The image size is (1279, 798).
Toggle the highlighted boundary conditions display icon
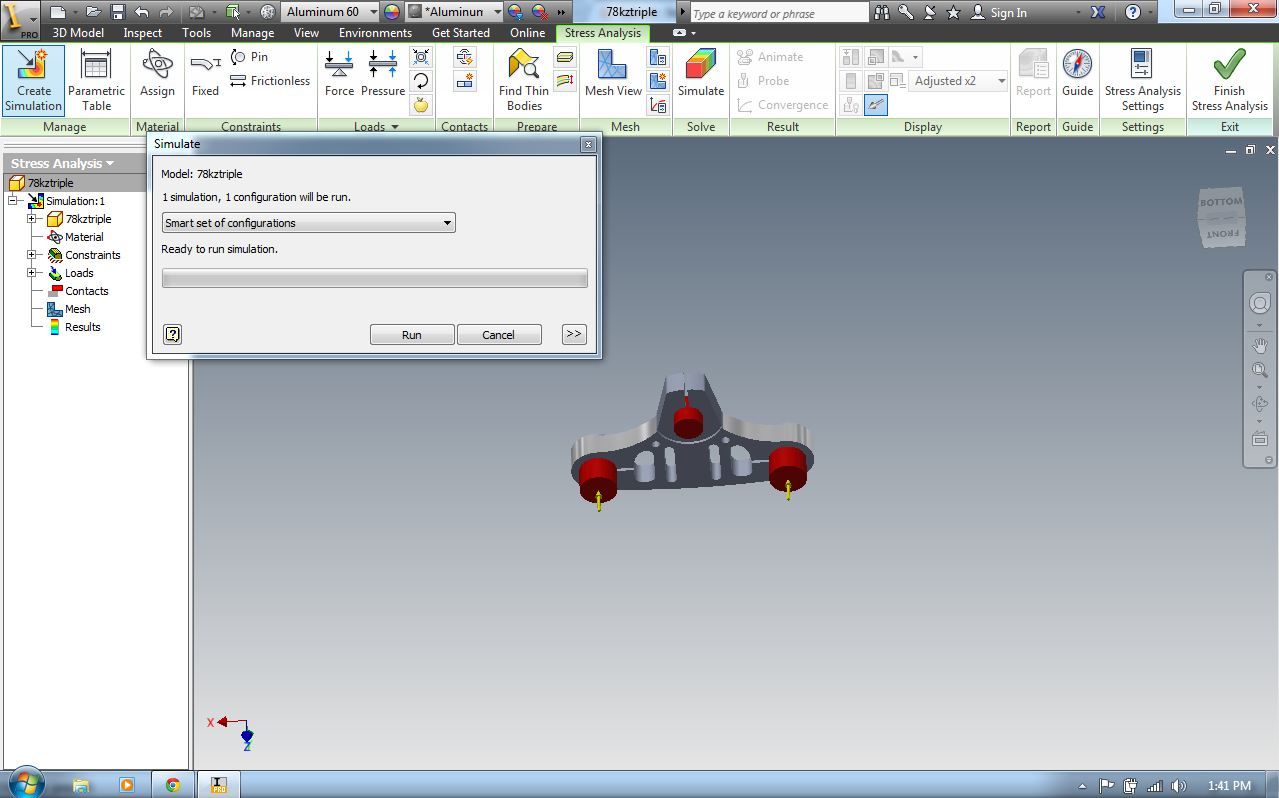pos(875,104)
